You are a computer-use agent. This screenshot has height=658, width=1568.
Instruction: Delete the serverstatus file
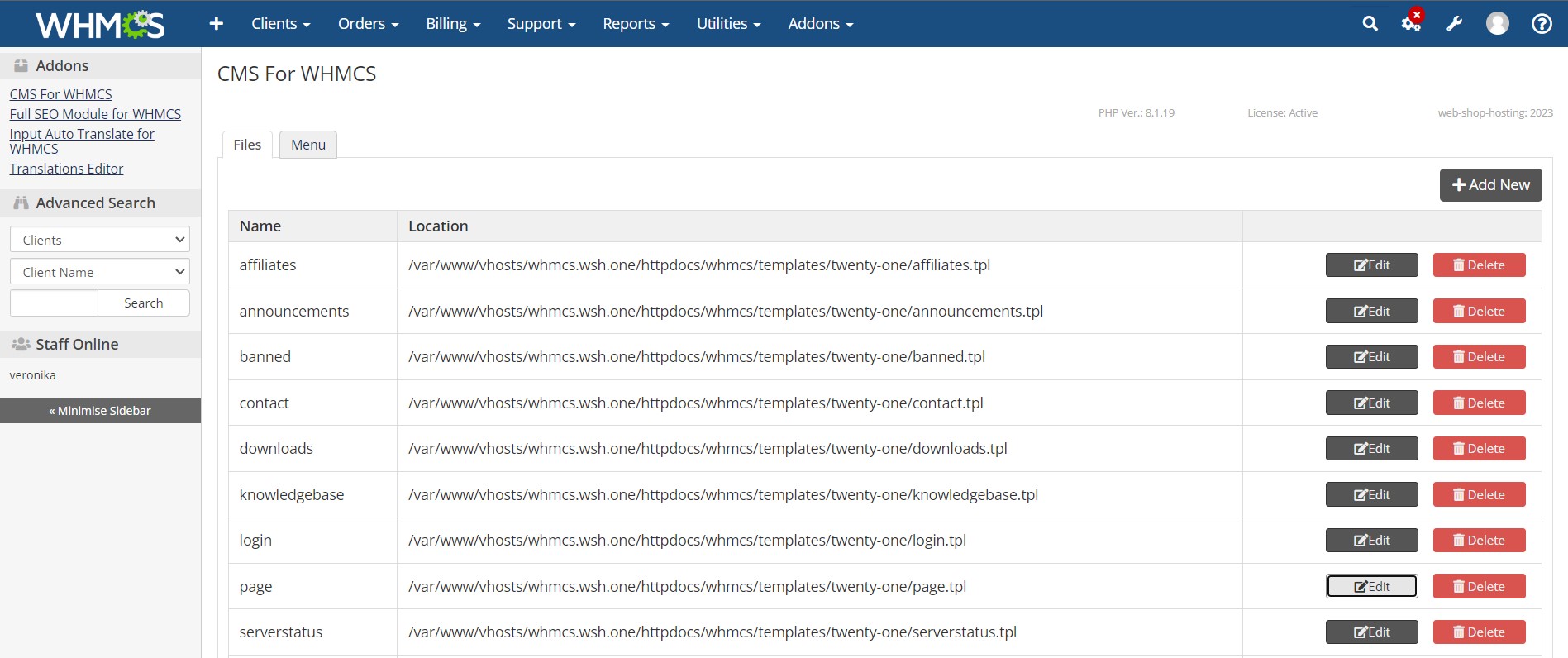coord(1479,632)
